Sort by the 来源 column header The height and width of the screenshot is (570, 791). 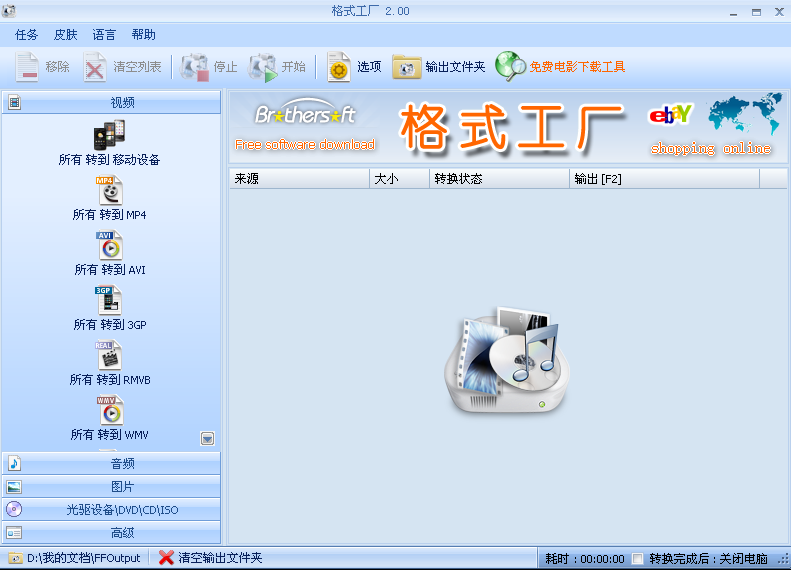(x=299, y=179)
